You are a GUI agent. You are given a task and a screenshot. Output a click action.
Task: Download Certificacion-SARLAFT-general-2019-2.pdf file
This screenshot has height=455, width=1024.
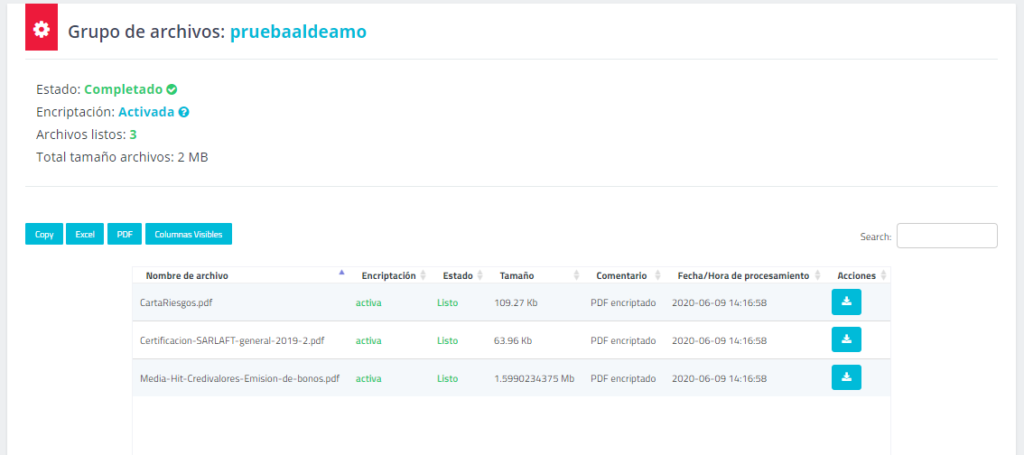point(846,340)
